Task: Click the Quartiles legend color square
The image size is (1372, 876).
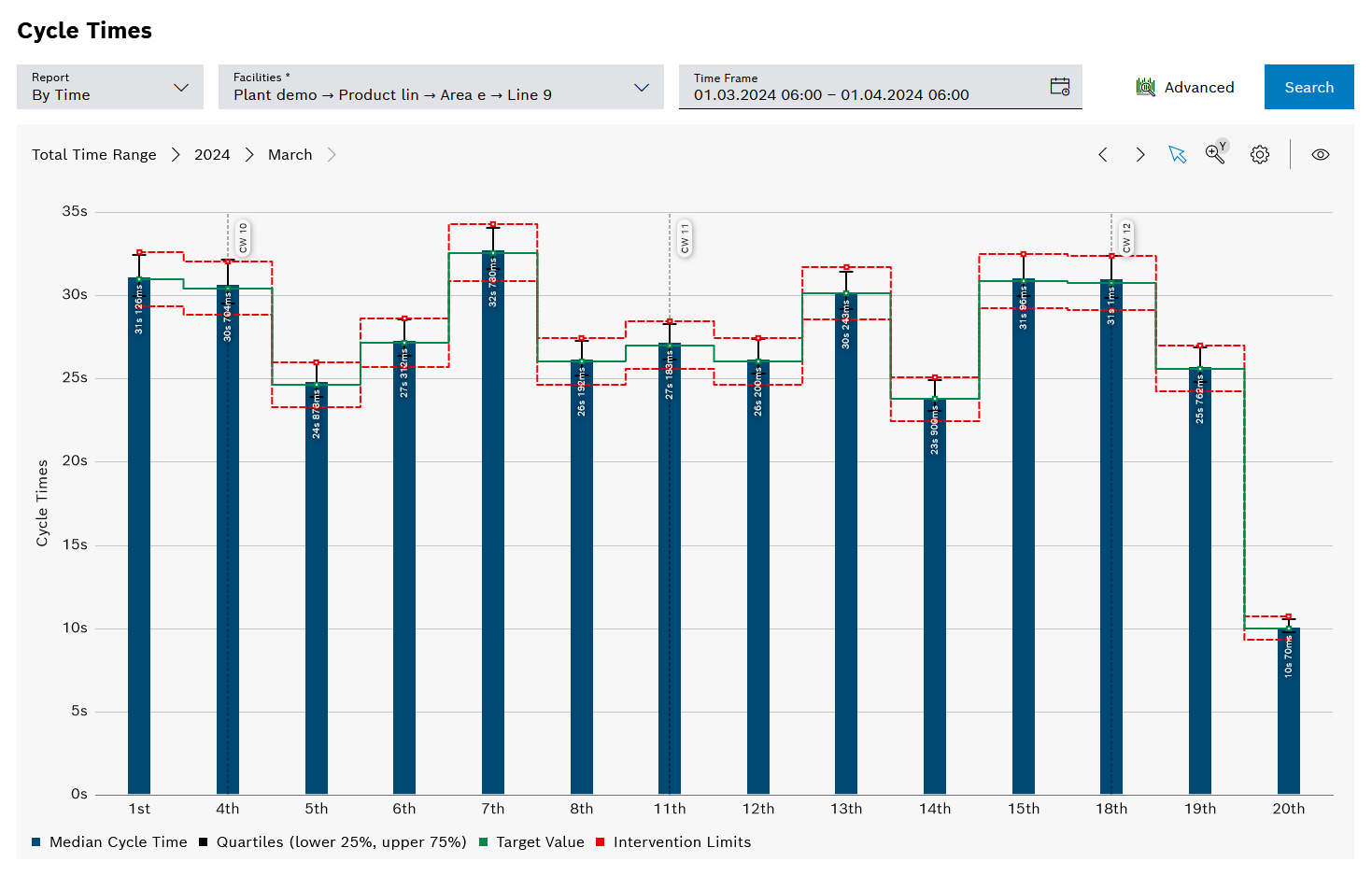Action: click(202, 841)
